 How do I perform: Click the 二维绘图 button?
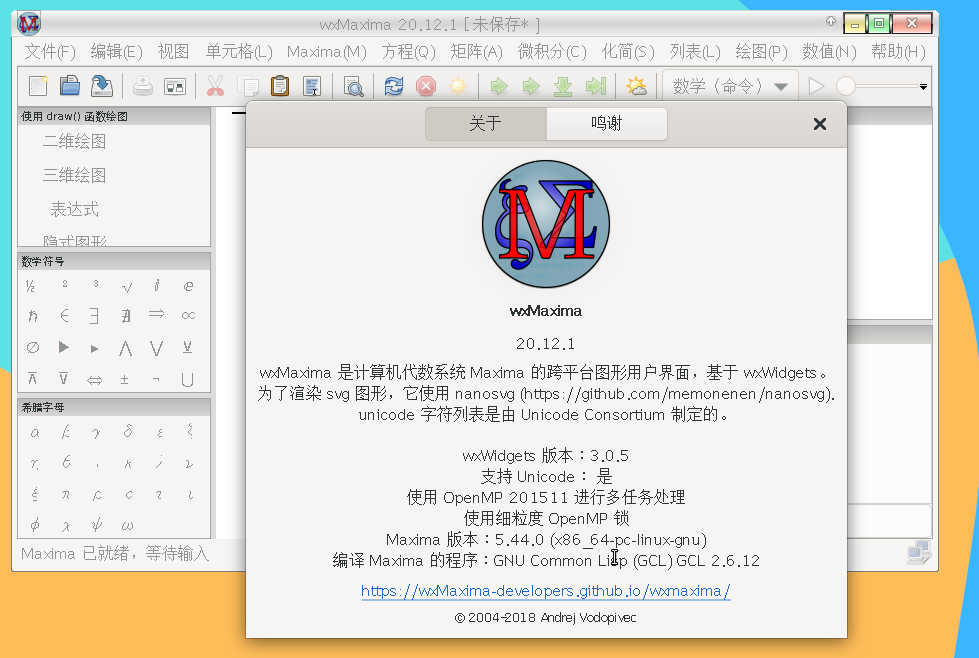coord(74,142)
